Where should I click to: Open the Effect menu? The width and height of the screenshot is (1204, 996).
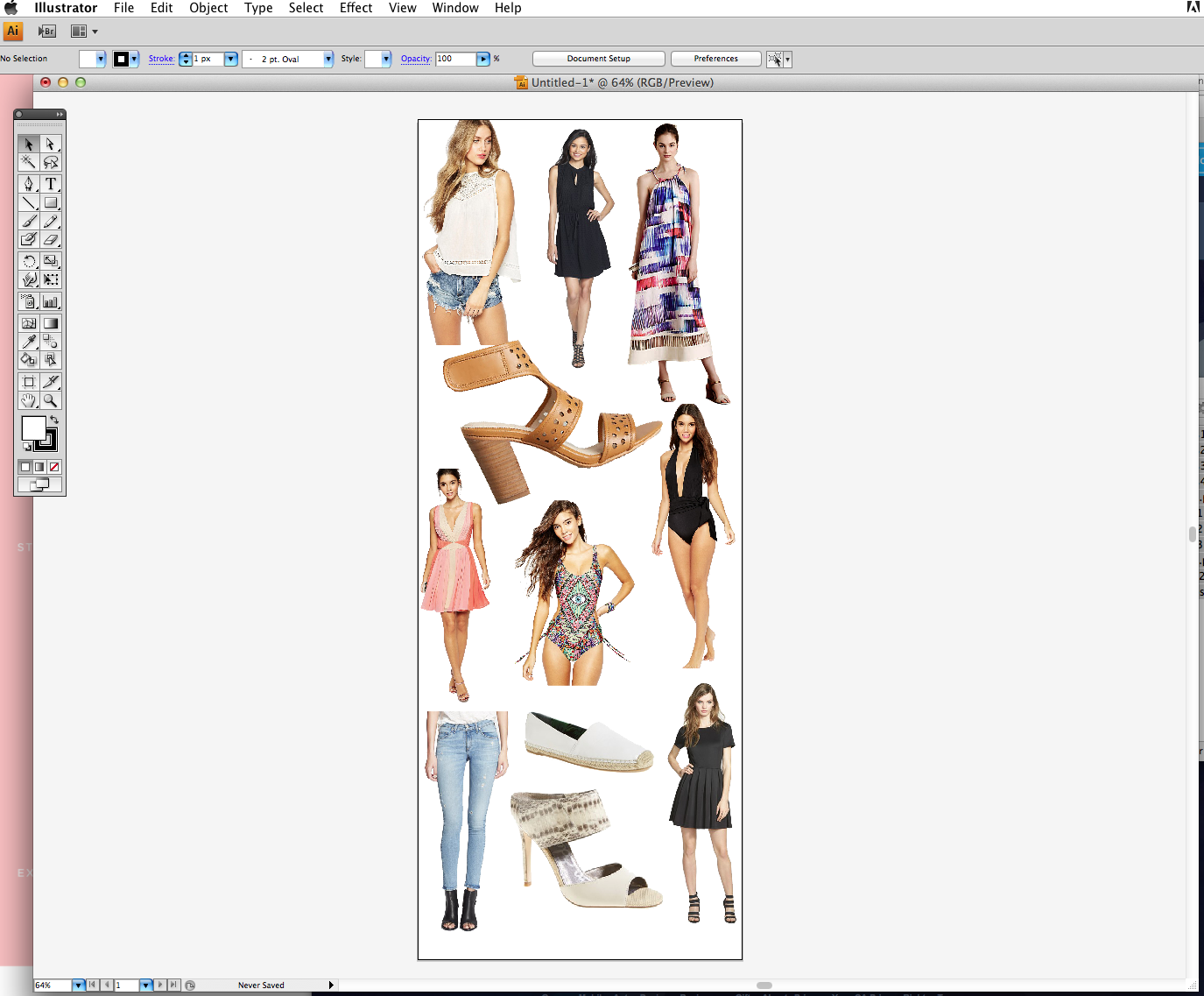click(x=356, y=8)
